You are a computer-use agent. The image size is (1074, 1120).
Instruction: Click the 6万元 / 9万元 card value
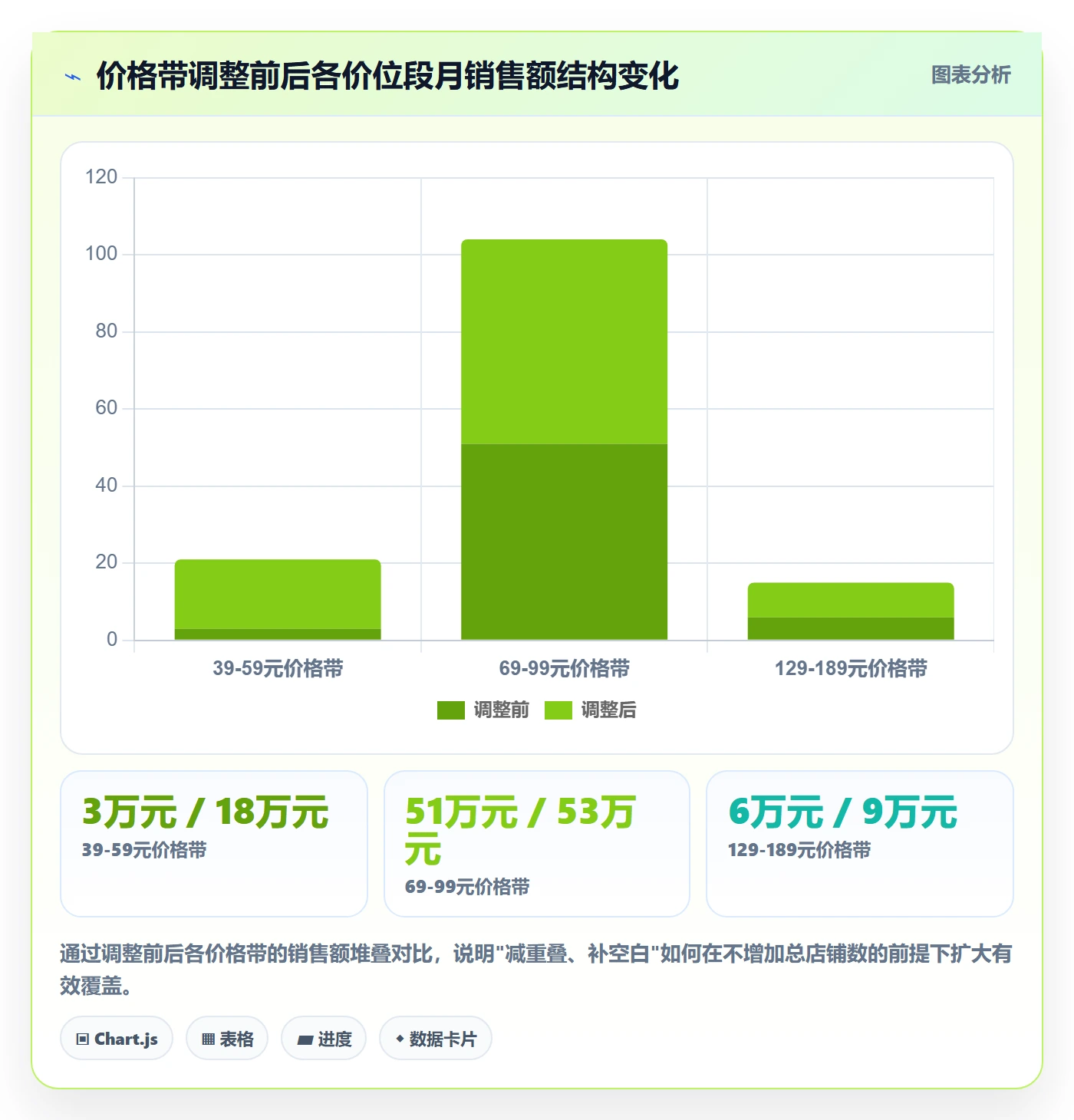843,812
